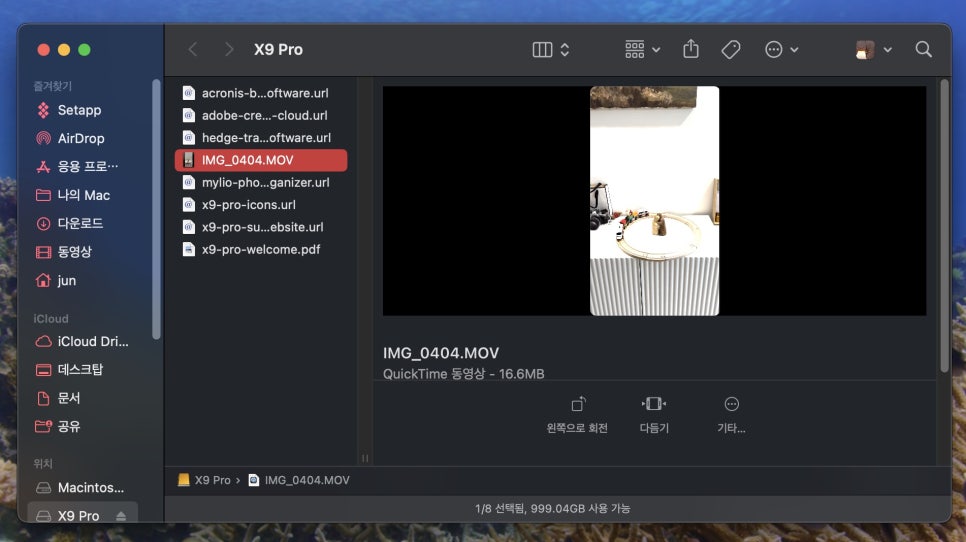Open the ellipsis action menu dropdown
This screenshot has width=966, height=542.
[x=781, y=49]
